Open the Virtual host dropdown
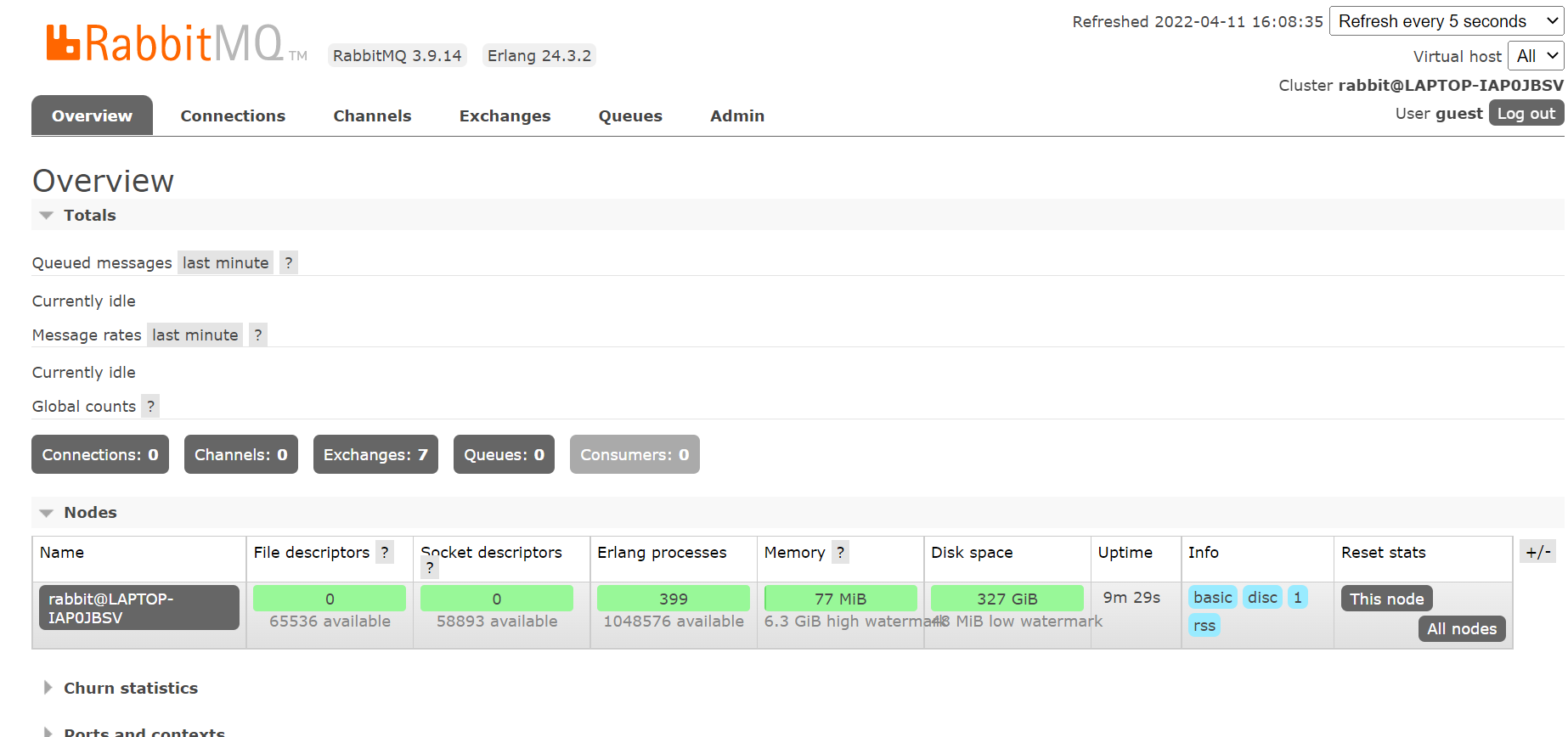The width and height of the screenshot is (1568, 737). [1536, 56]
